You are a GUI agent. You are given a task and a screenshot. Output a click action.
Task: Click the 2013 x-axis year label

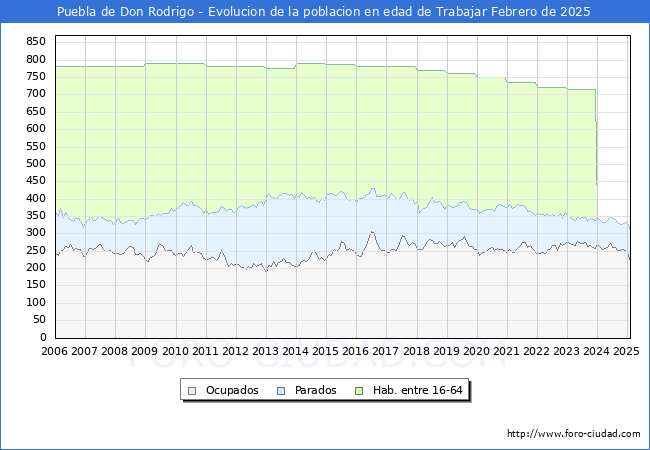pos(265,351)
